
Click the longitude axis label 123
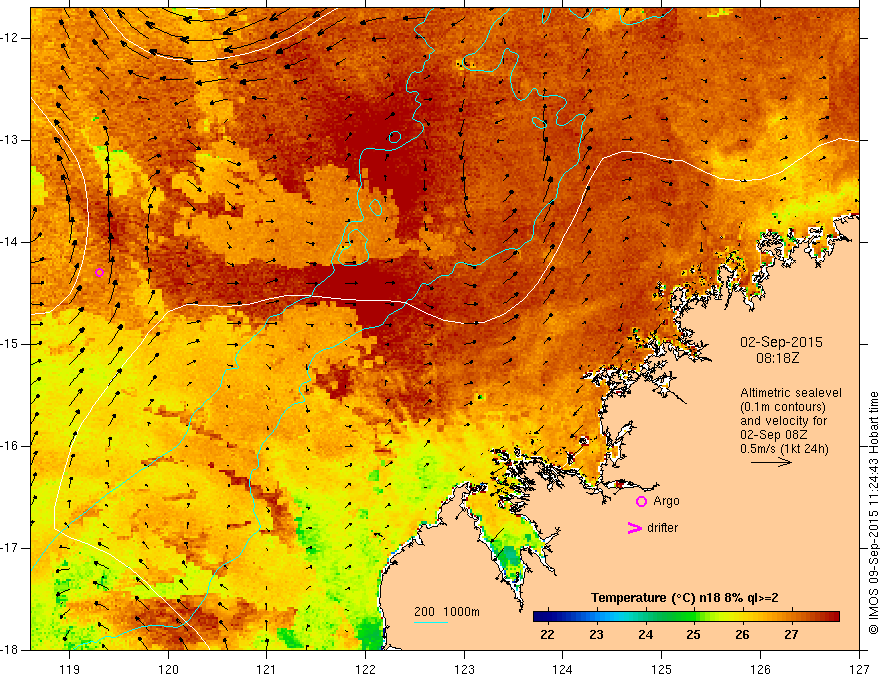464,669
